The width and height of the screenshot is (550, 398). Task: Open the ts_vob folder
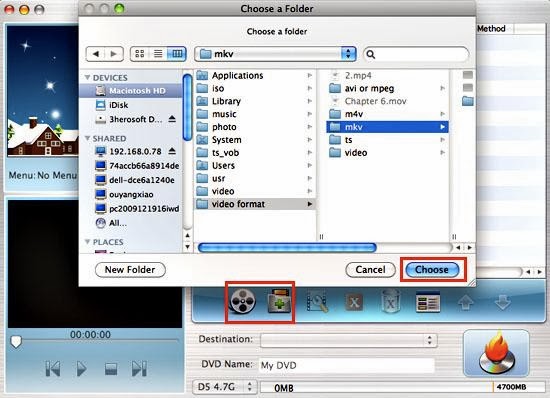(x=255, y=153)
